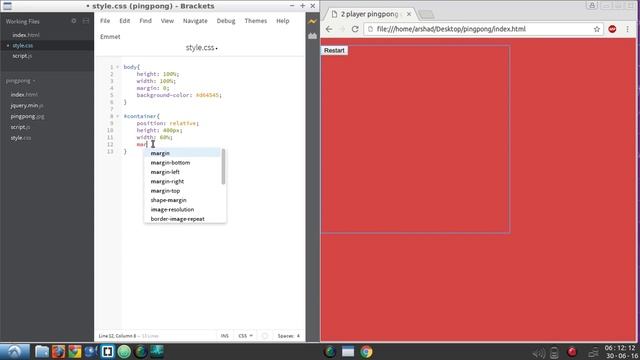Open the file manager from the taskbar
This screenshot has width=640, height=360.
point(42,351)
